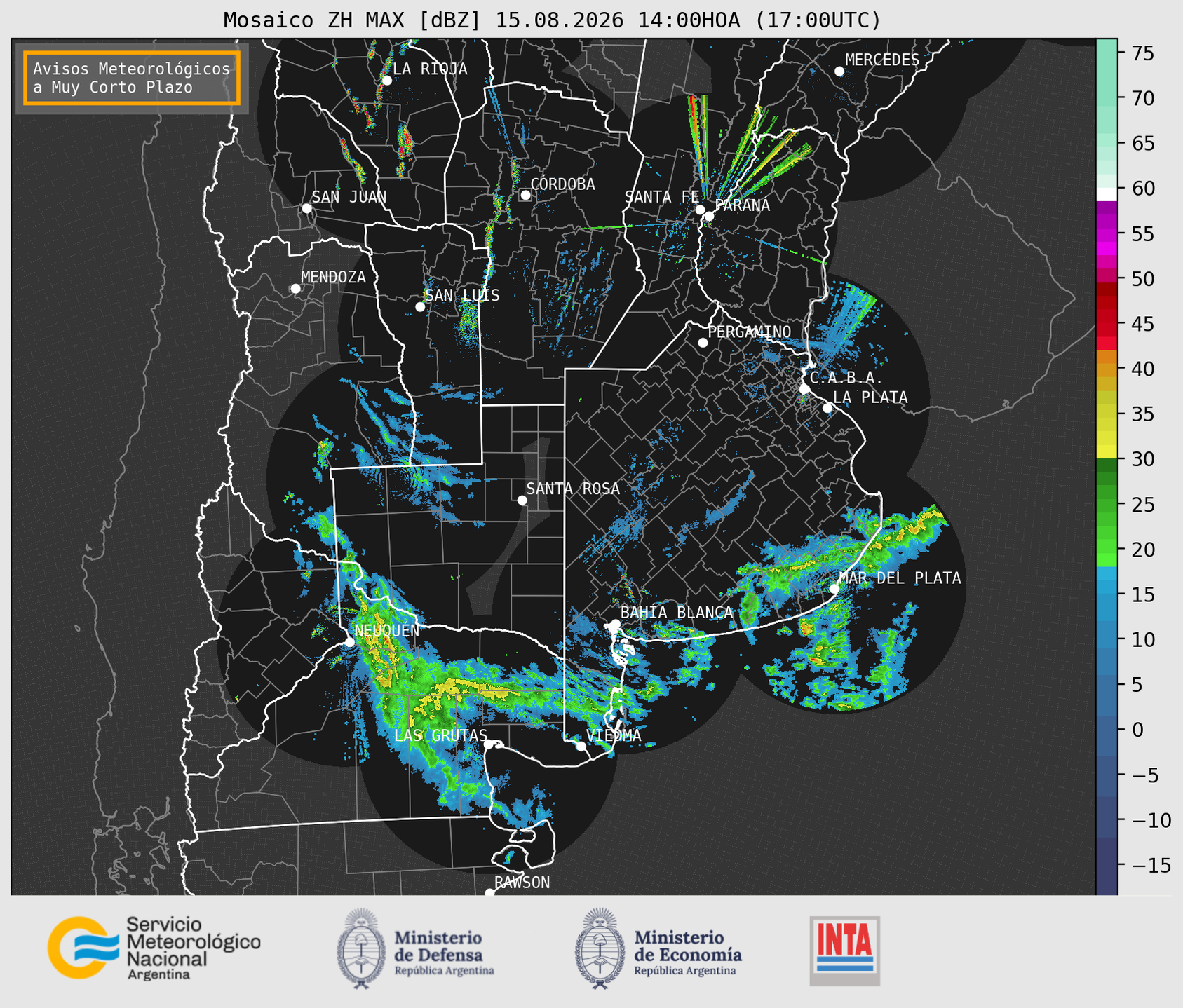The height and width of the screenshot is (1008, 1183).
Task: Click the magenta 55 dBZ scale segment
Action: point(1107,234)
